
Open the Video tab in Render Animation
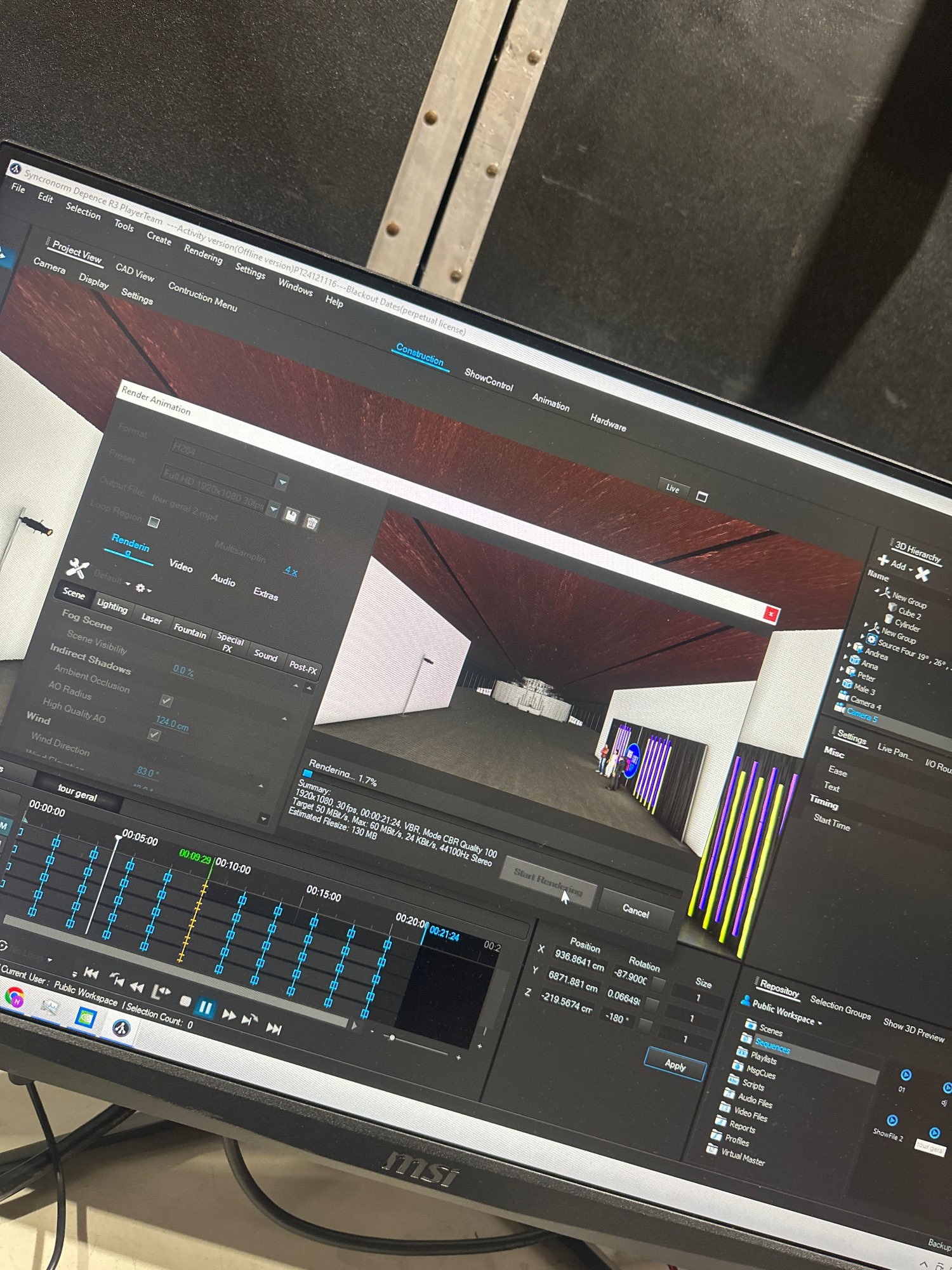coord(181,565)
